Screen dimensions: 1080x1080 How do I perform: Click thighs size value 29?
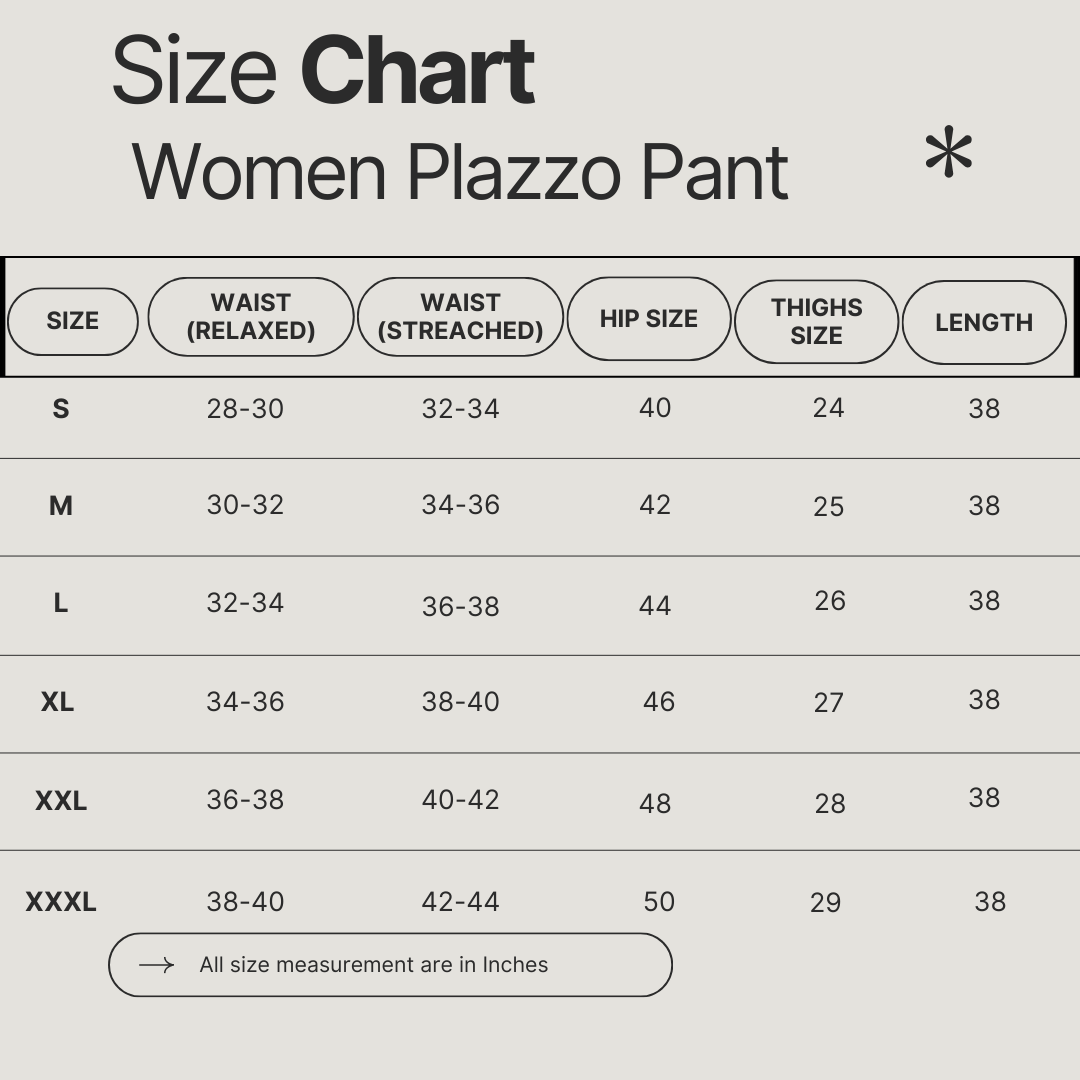tap(825, 903)
